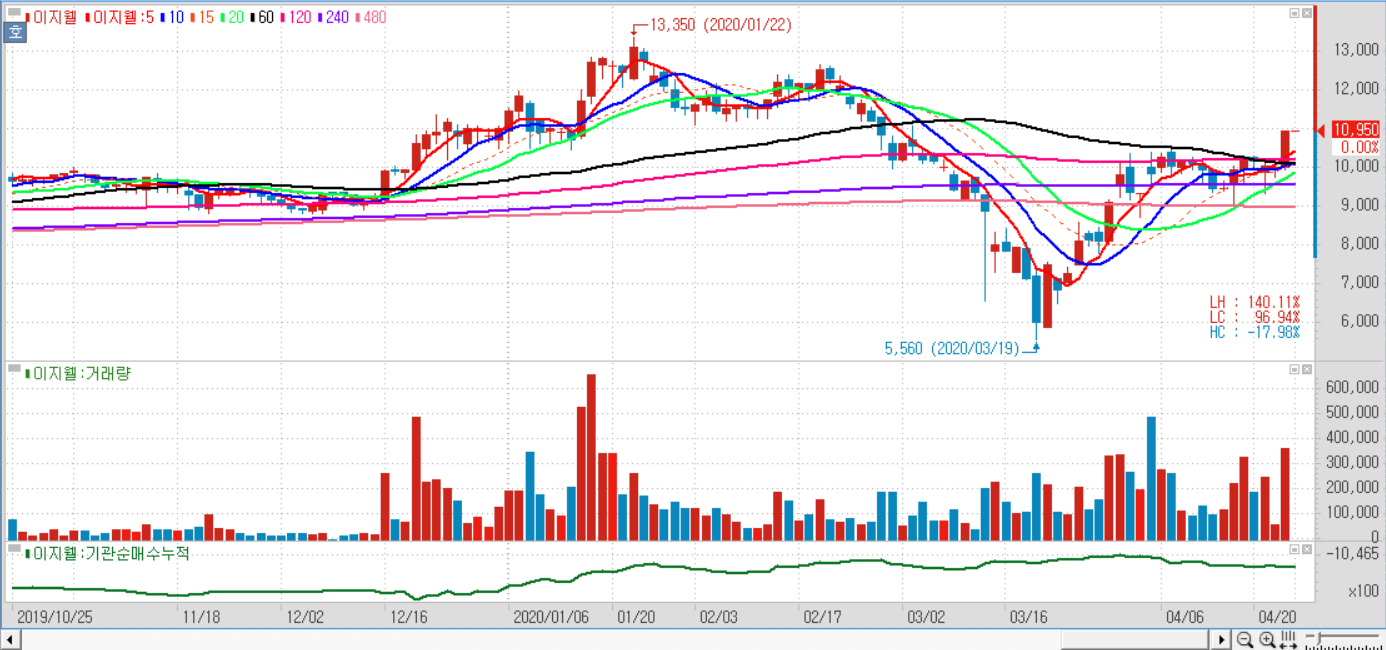Screen dimensions: 1386x650
Task: Select the 60-day moving average legend
Action: click(x=262, y=18)
